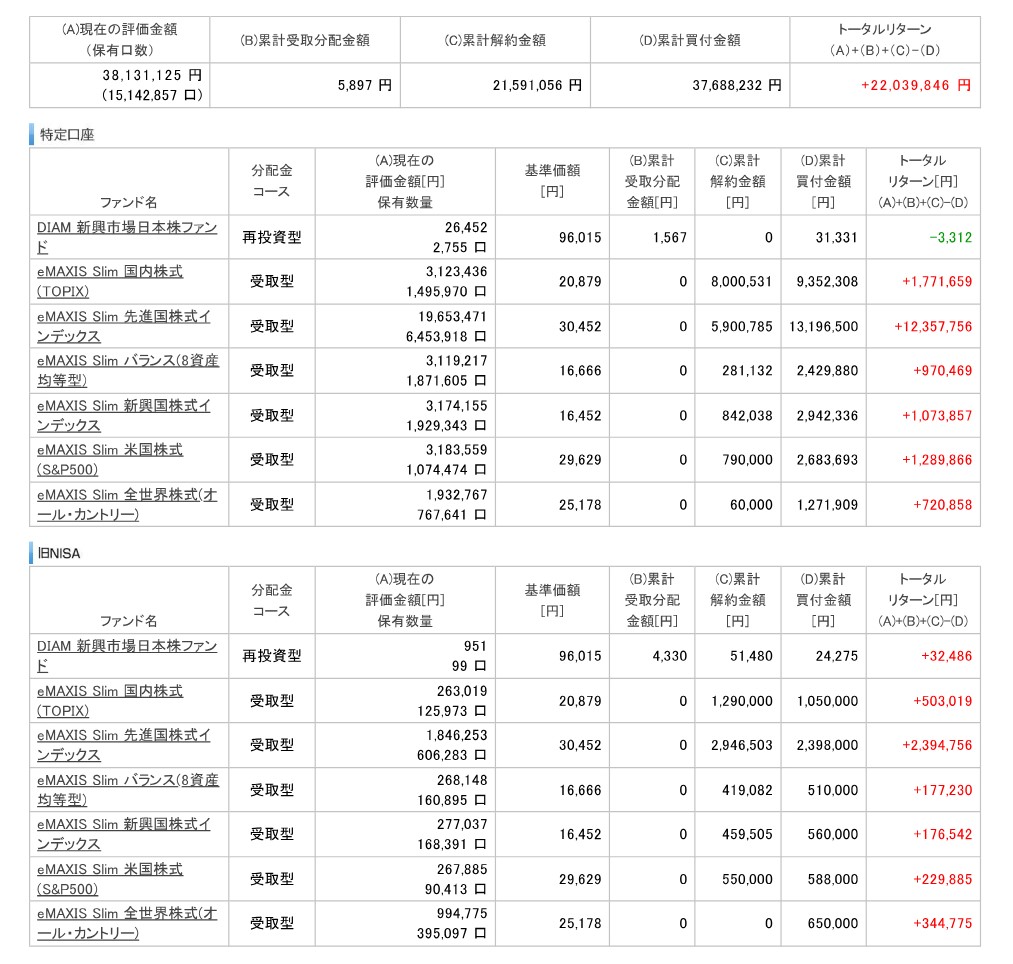1013x964 pixels.
Task: Select redemption amount 1,290,000 in 旧NISA
Action: (742, 702)
